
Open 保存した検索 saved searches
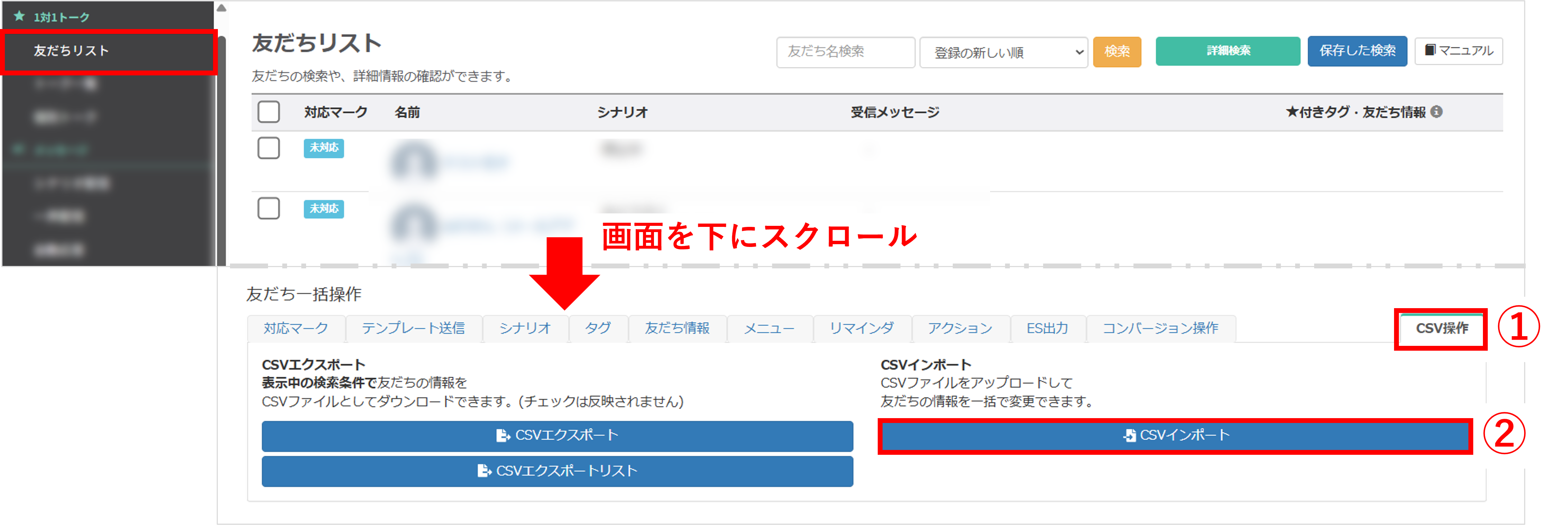[x=1357, y=50]
